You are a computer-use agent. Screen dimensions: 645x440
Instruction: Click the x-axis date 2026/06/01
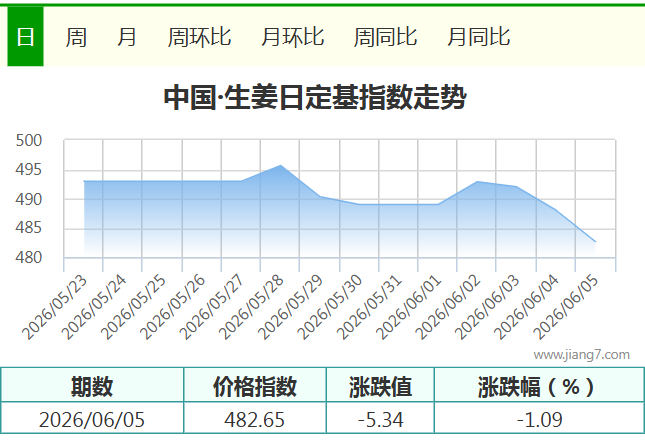click(x=409, y=307)
